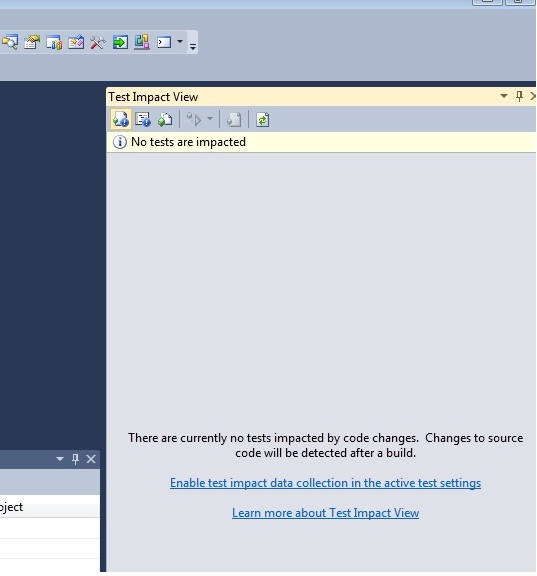Image resolution: width=537 pixels, height=576 pixels.
Task: Open Learn more about Test Impact View link
Action: 325,513
